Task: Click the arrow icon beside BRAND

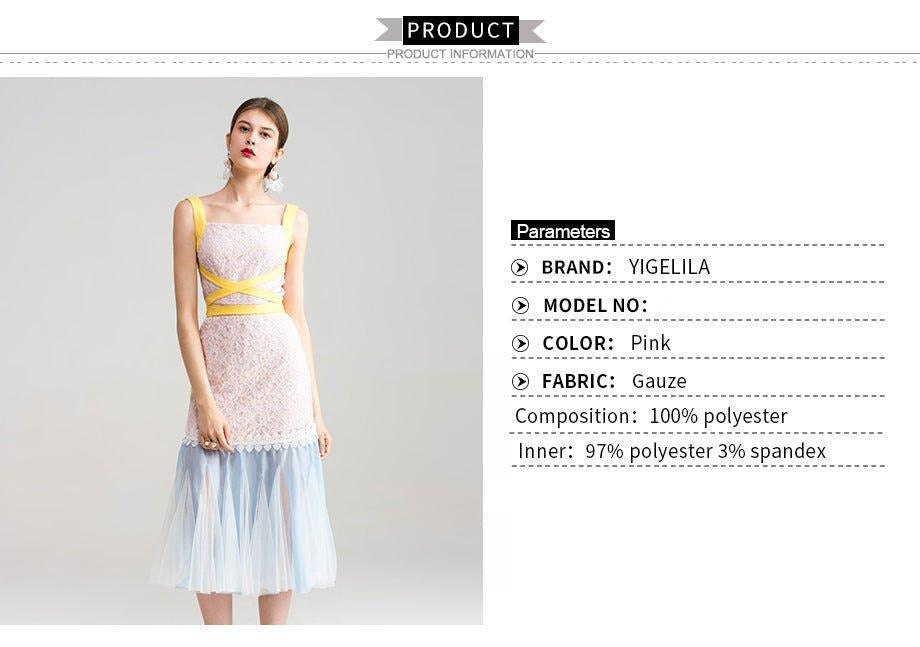Action: [x=519, y=267]
